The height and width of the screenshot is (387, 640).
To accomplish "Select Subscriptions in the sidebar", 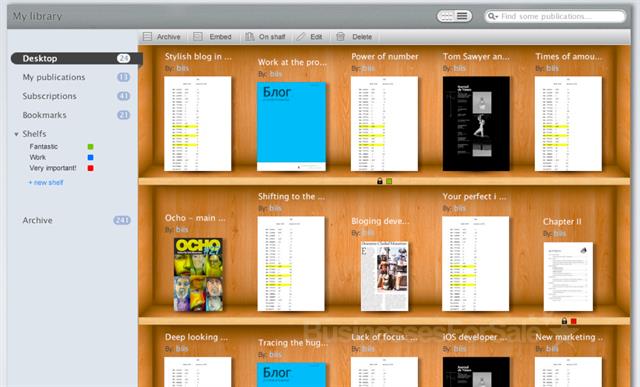I will [49, 96].
